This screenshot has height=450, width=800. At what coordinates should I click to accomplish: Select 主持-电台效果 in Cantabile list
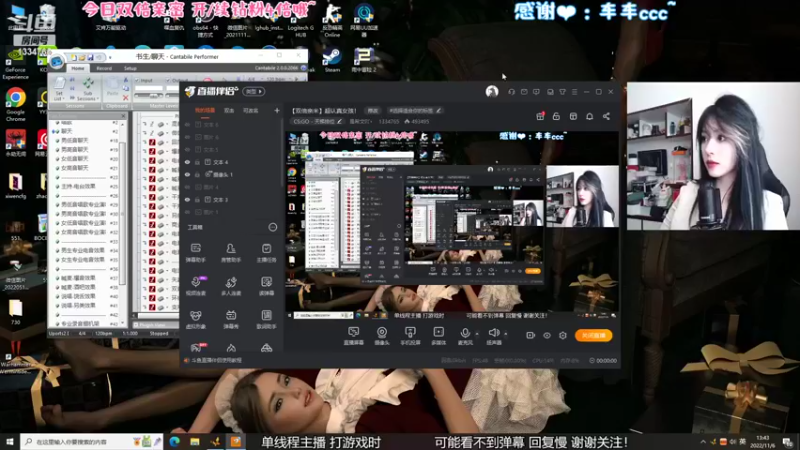click(x=78, y=186)
